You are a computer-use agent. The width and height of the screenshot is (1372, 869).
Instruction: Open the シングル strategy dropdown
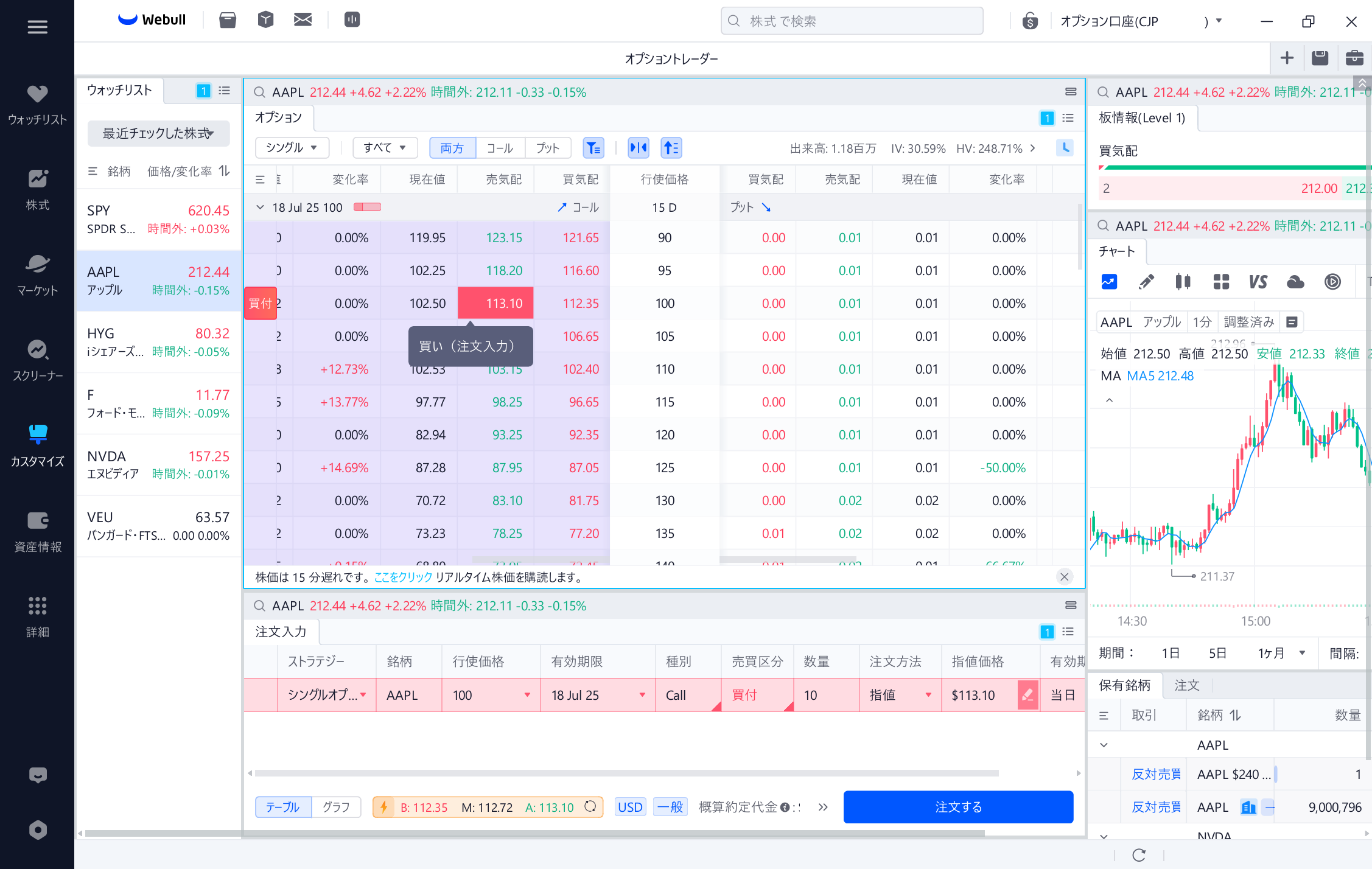(x=292, y=148)
